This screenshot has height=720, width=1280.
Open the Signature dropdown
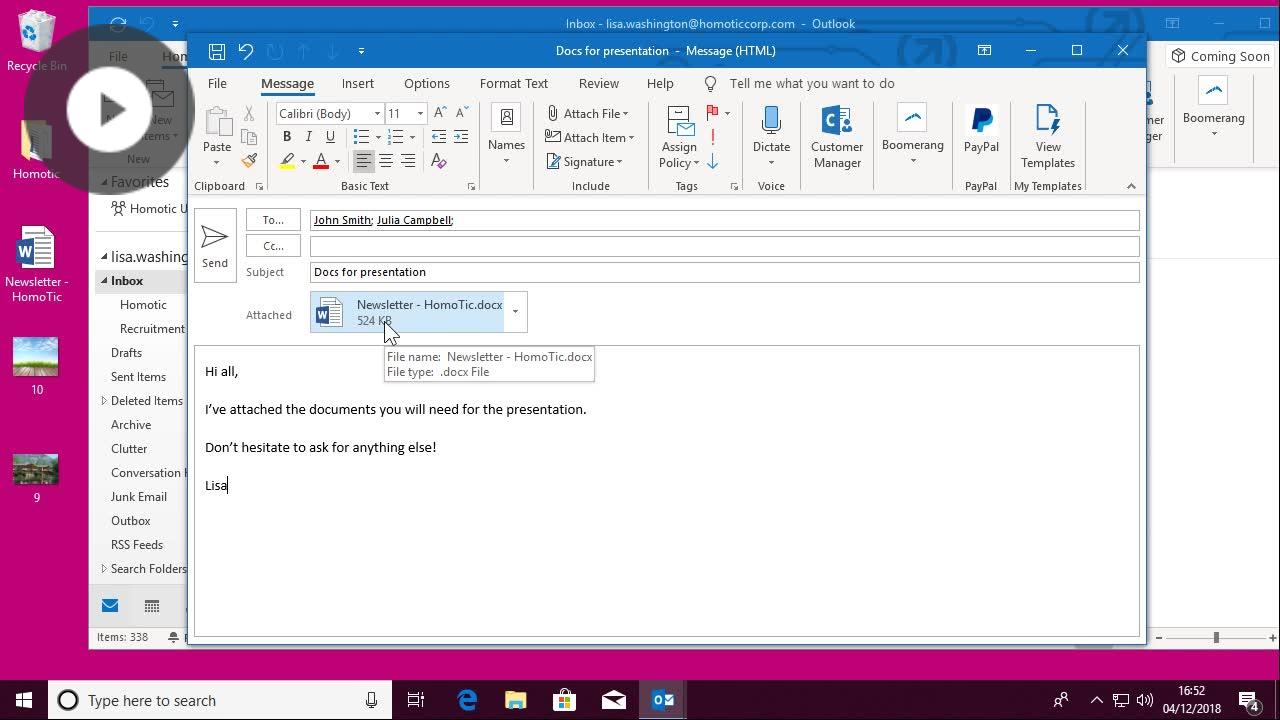585,162
